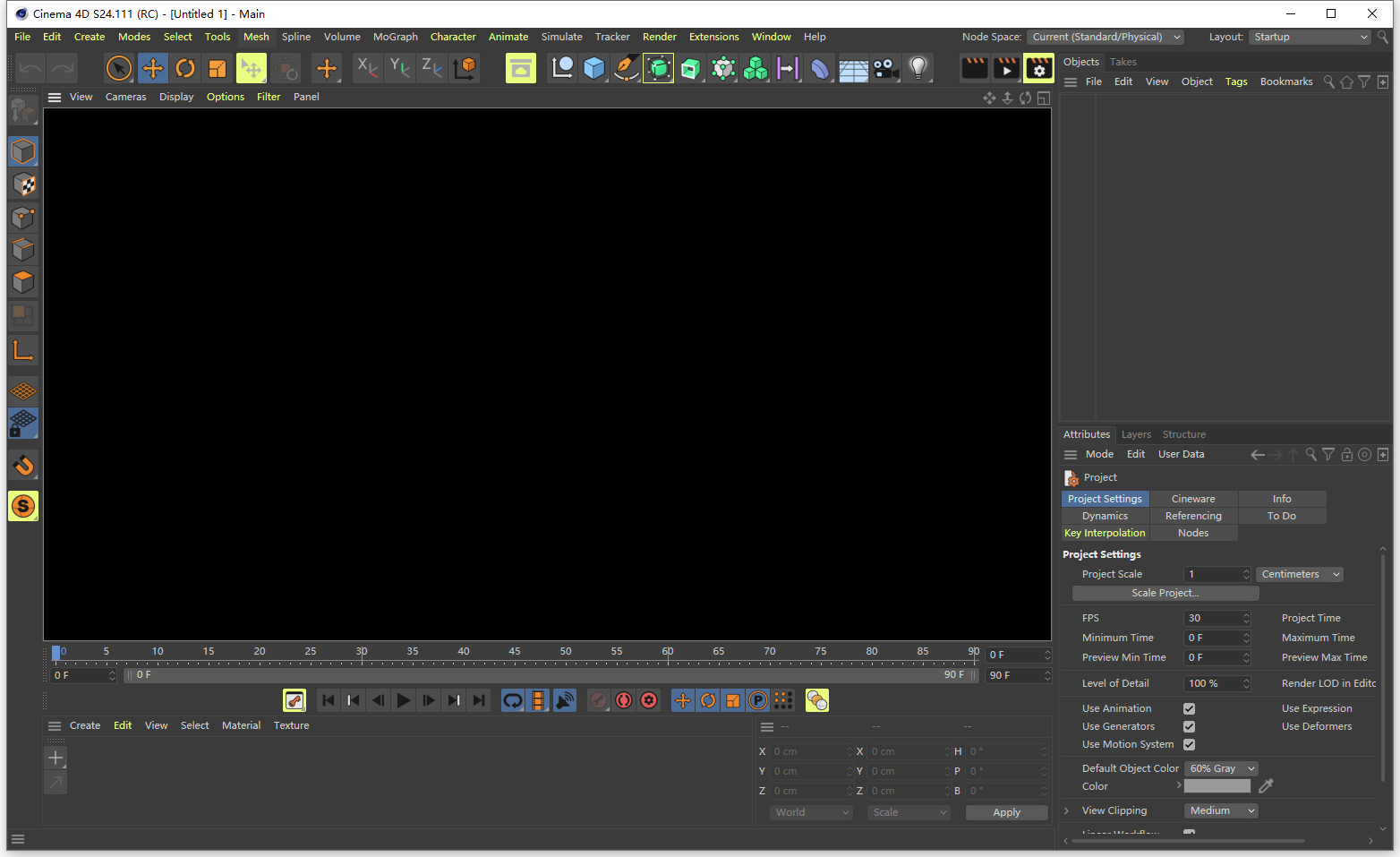Viewport: 1400px width, 857px height.
Task: Open Scale dropdown in coordinates panel
Action: coord(909,812)
